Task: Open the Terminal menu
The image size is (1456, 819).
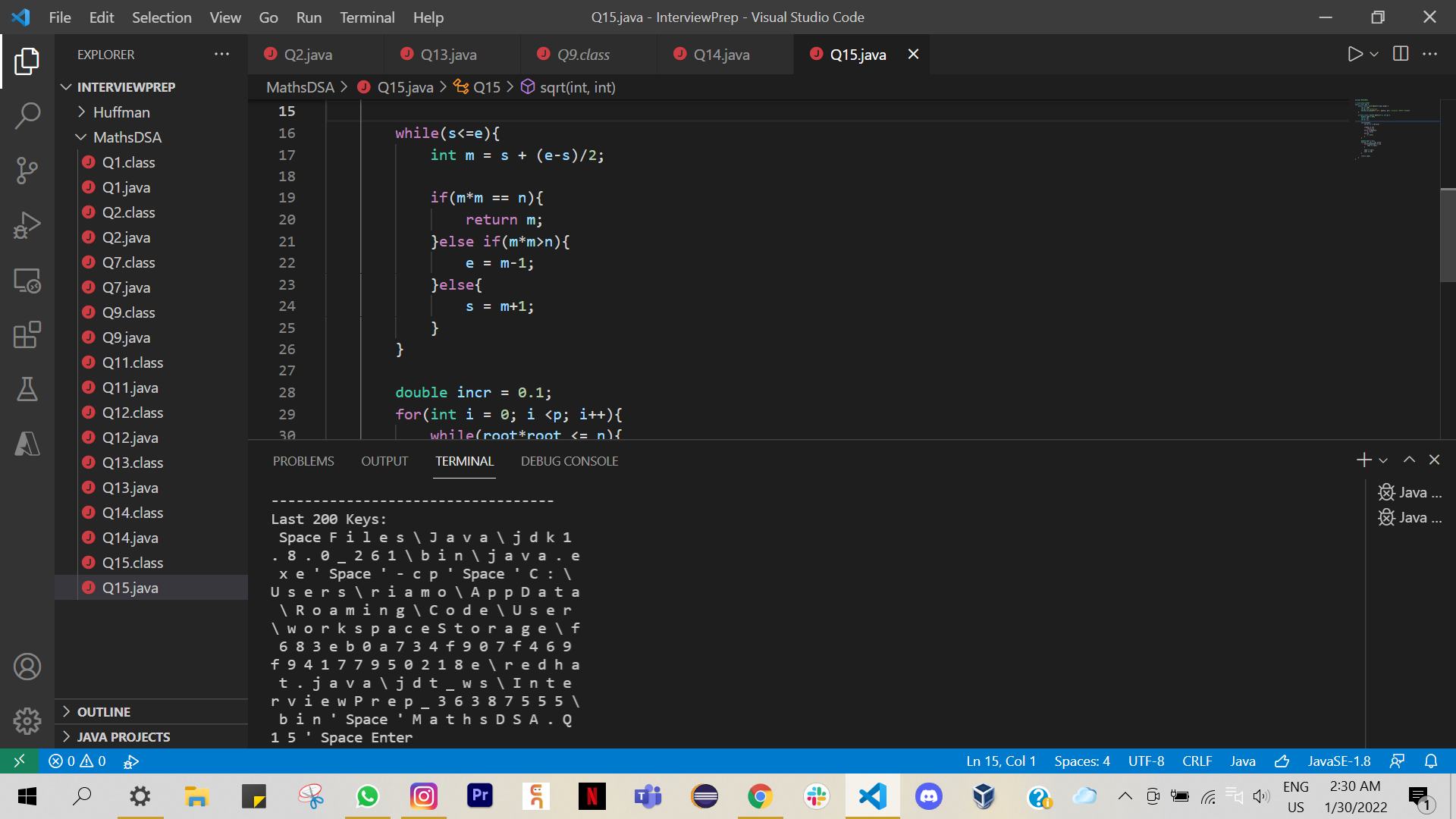Action: [x=366, y=17]
